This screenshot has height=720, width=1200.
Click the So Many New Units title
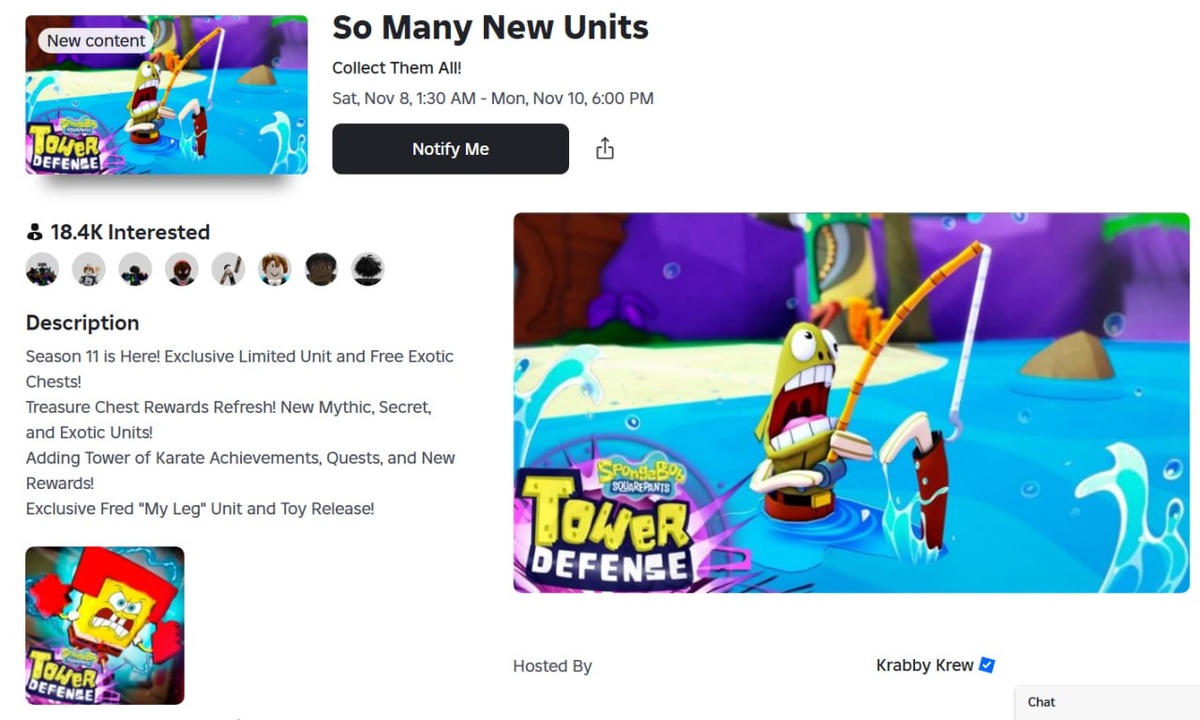click(490, 27)
